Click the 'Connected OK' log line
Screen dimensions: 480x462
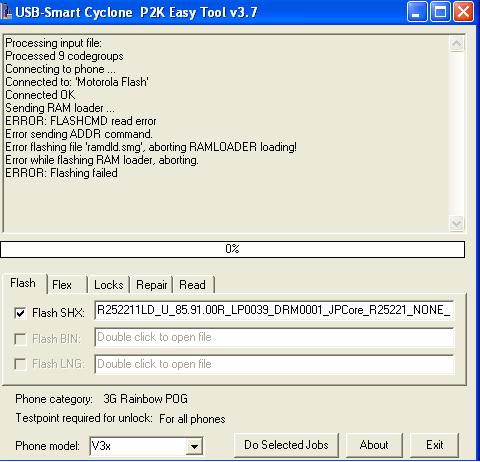coord(40,95)
